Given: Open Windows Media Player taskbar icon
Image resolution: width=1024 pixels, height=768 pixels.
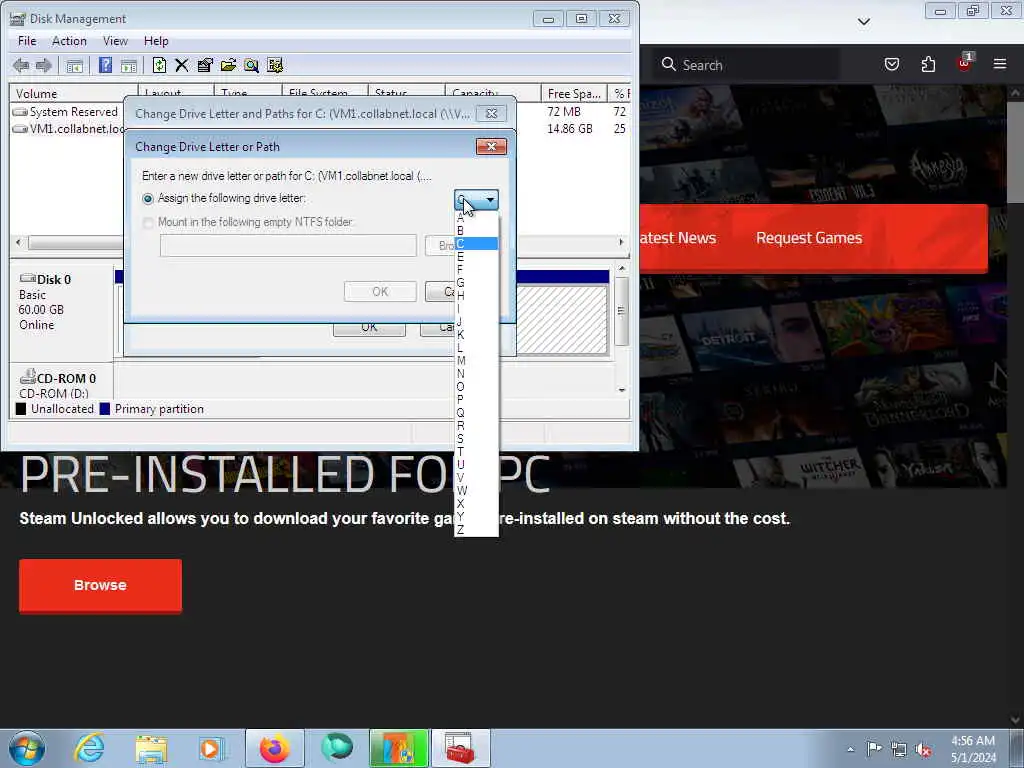Looking at the screenshot, I should click(211, 749).
